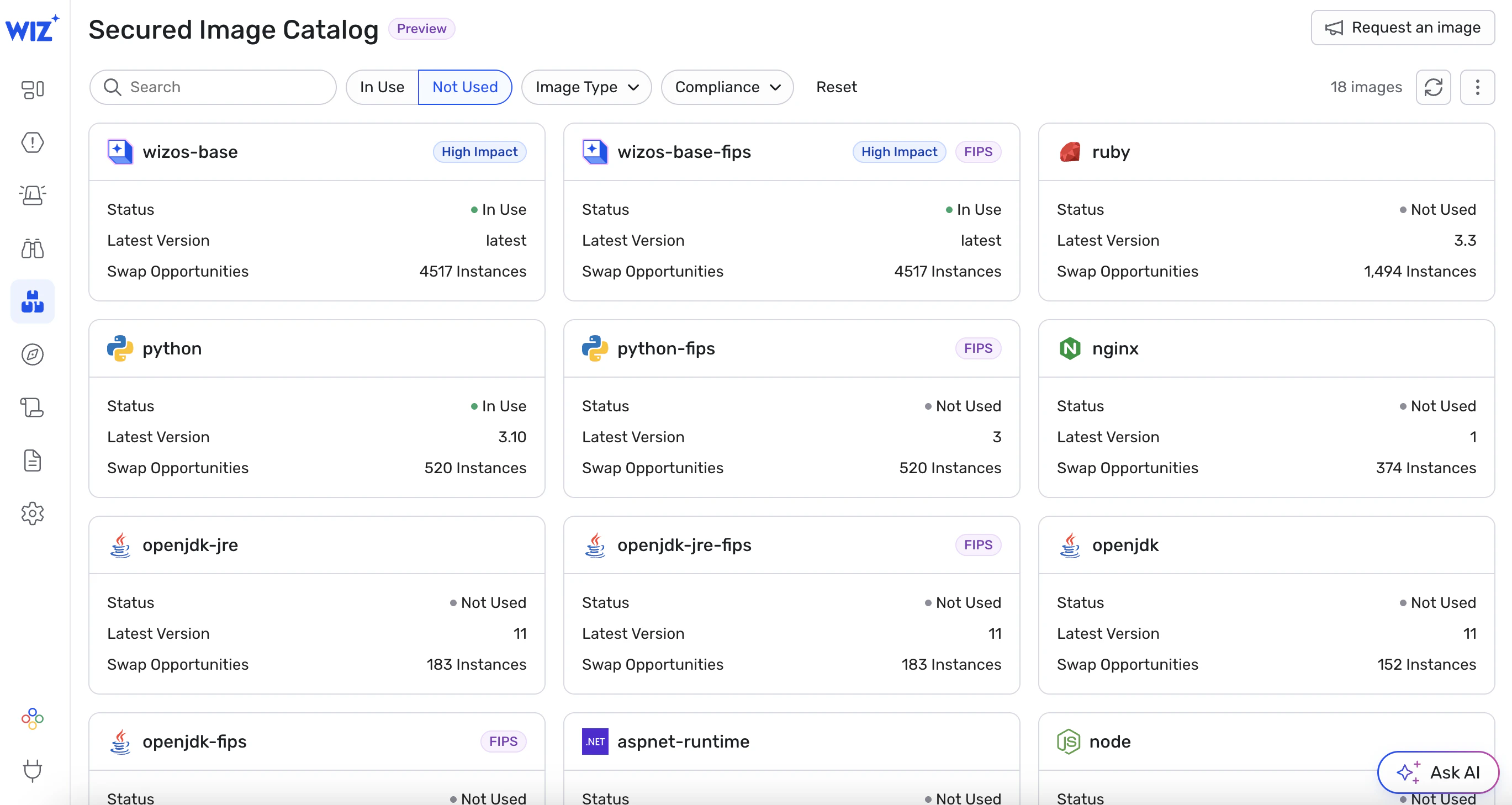Open the document reports icon
Viewport: 1512px width, 805px height.
(x=32, y=460)
